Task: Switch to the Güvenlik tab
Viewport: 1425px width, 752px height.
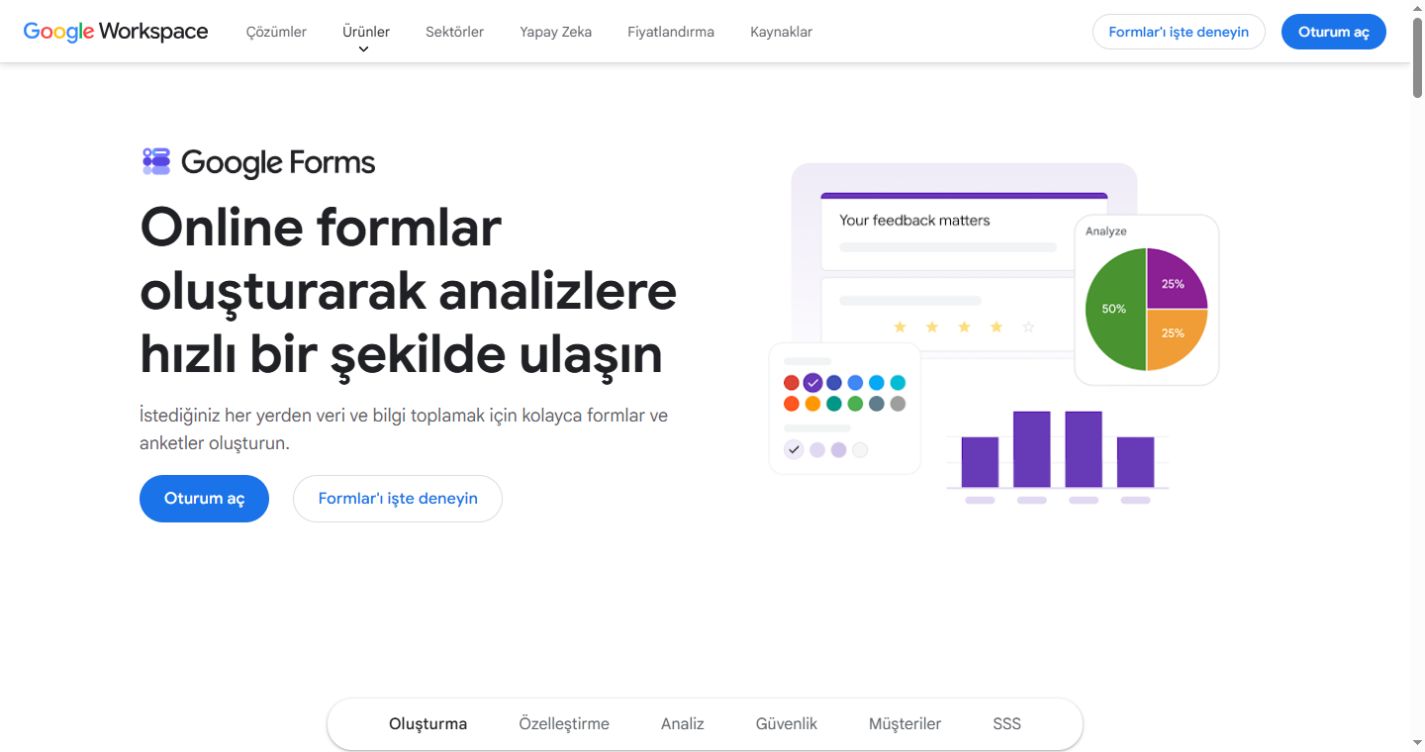Action: pos(786,723)
